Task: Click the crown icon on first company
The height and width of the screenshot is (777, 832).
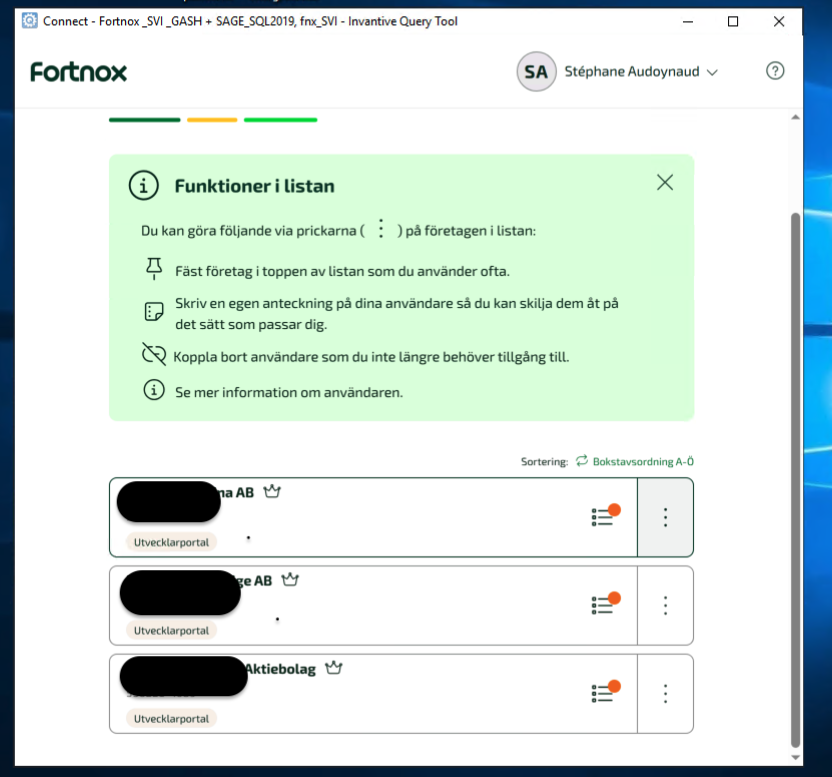Action: tap(272, 492)
